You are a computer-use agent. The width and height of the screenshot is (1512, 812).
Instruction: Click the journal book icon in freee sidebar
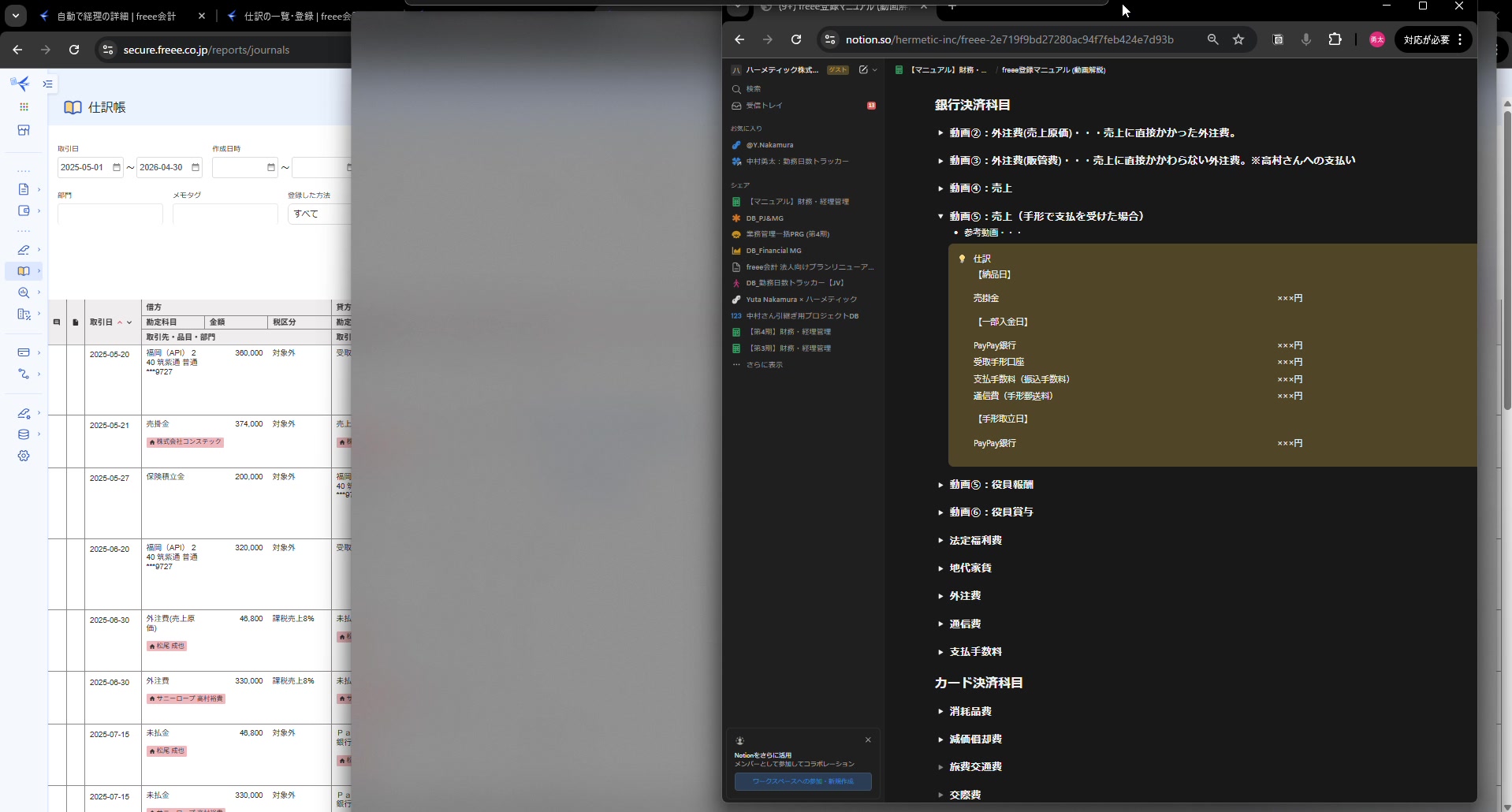click(24, 271)
